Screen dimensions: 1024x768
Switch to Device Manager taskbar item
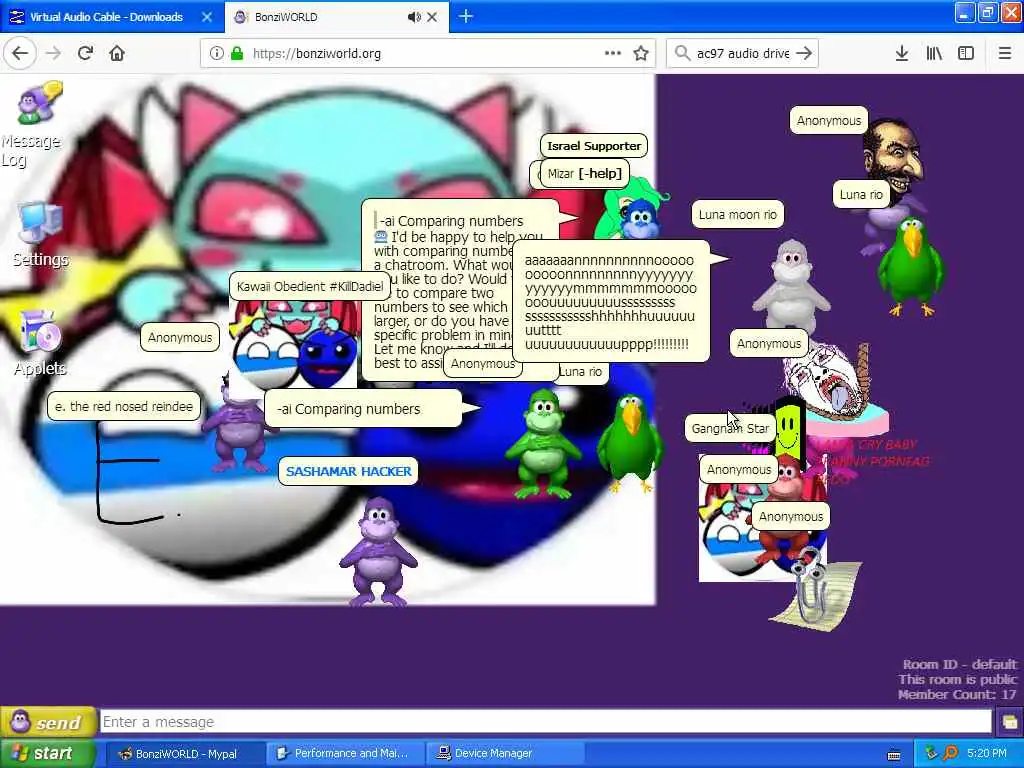tap(504, 754)
